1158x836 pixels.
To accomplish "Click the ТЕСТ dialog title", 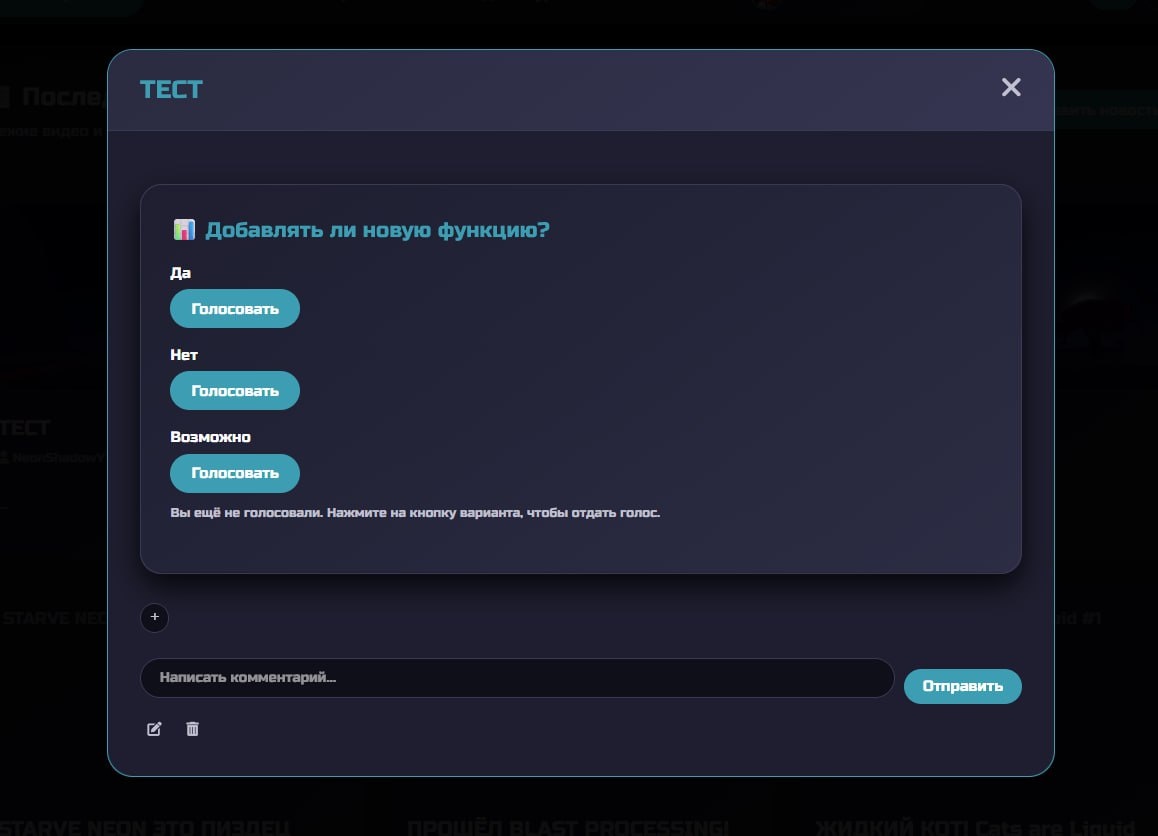I will click(171, 89).
